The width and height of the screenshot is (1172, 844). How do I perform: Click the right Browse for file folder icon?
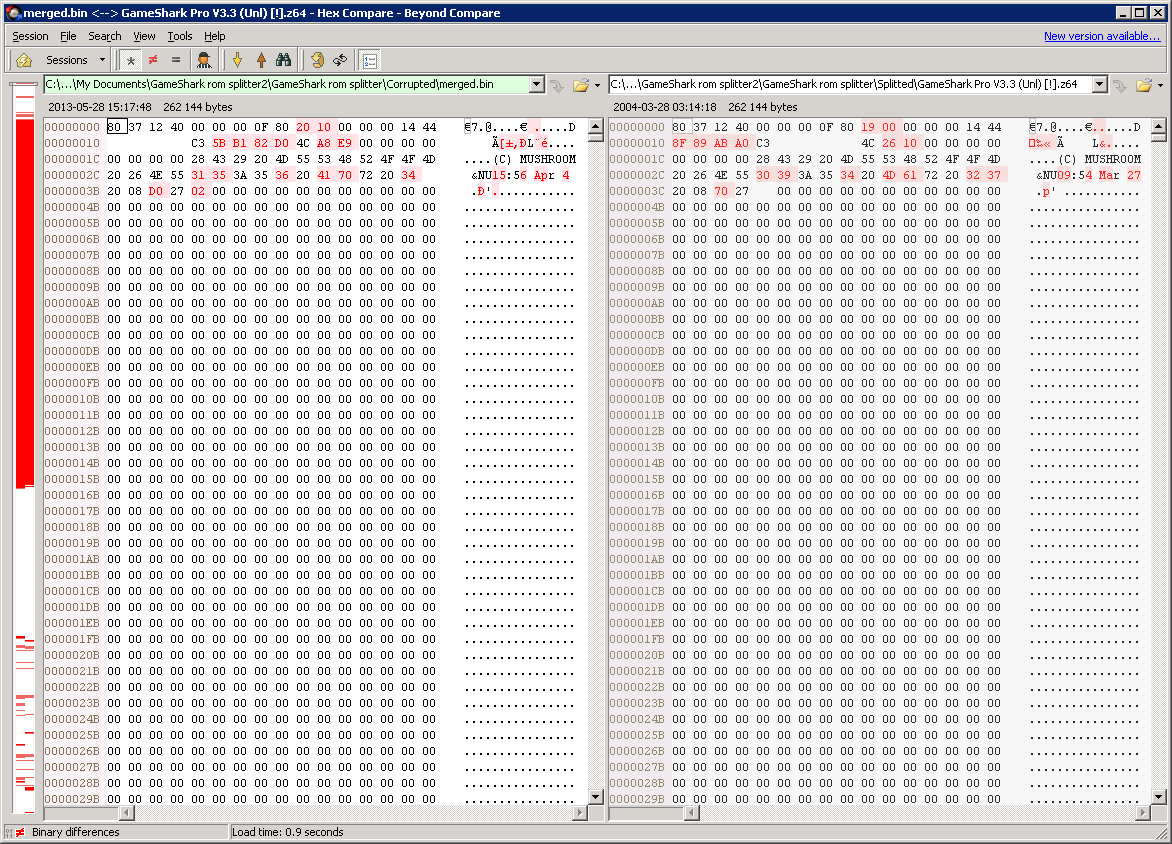pos(1144,85)
